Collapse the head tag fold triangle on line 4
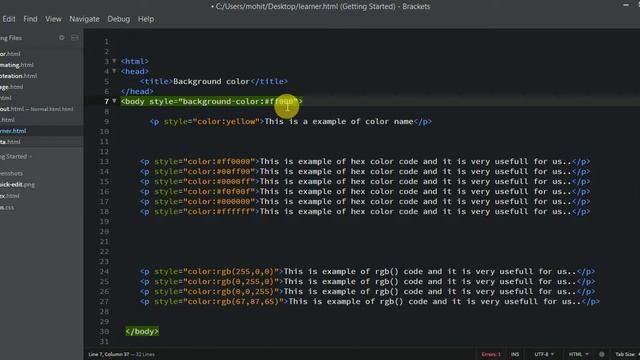Image resolution: width=640 pixels, height=360 pixels. [x=114, y=71]
